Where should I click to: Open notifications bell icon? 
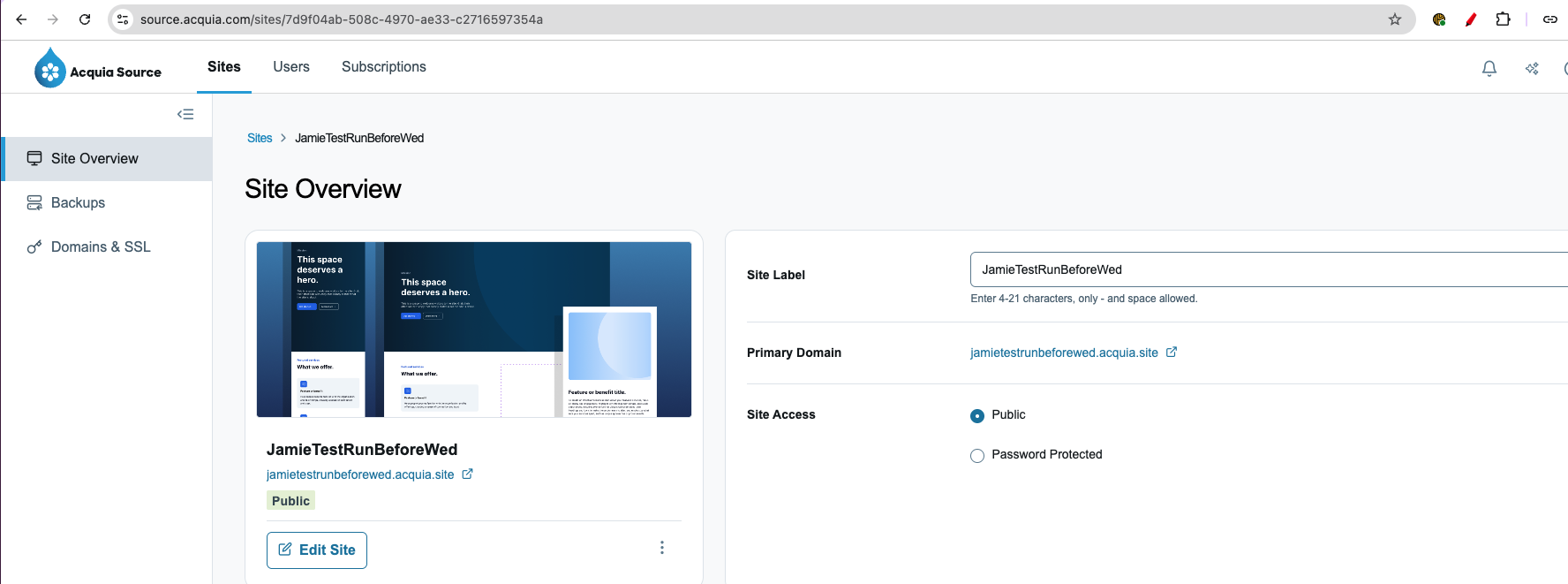tap(1489, 68)
